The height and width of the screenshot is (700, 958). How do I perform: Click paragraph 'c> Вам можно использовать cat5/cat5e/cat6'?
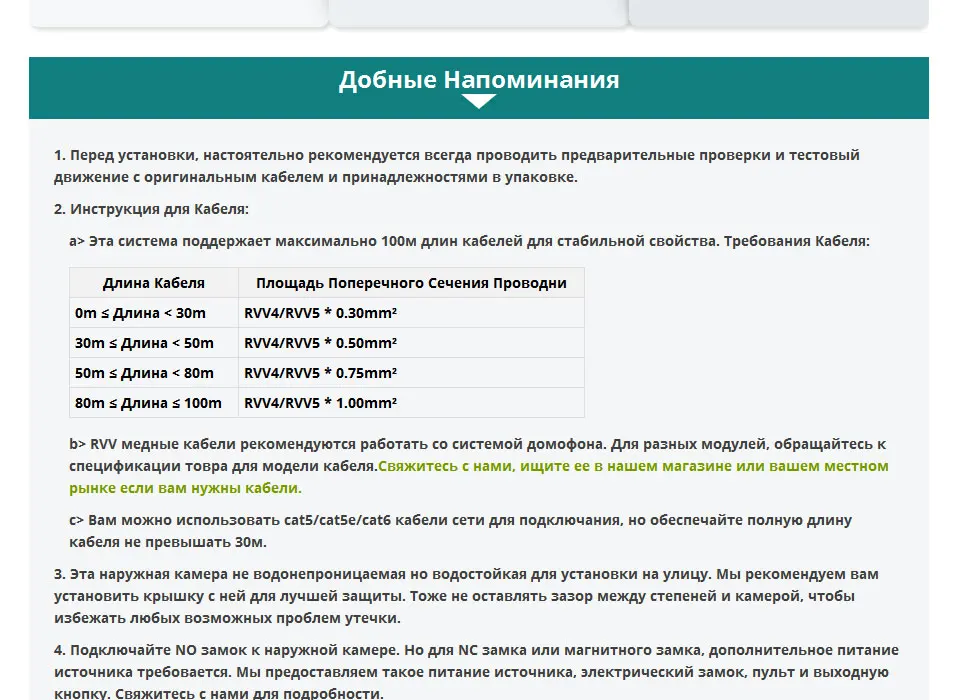[460, 531]
